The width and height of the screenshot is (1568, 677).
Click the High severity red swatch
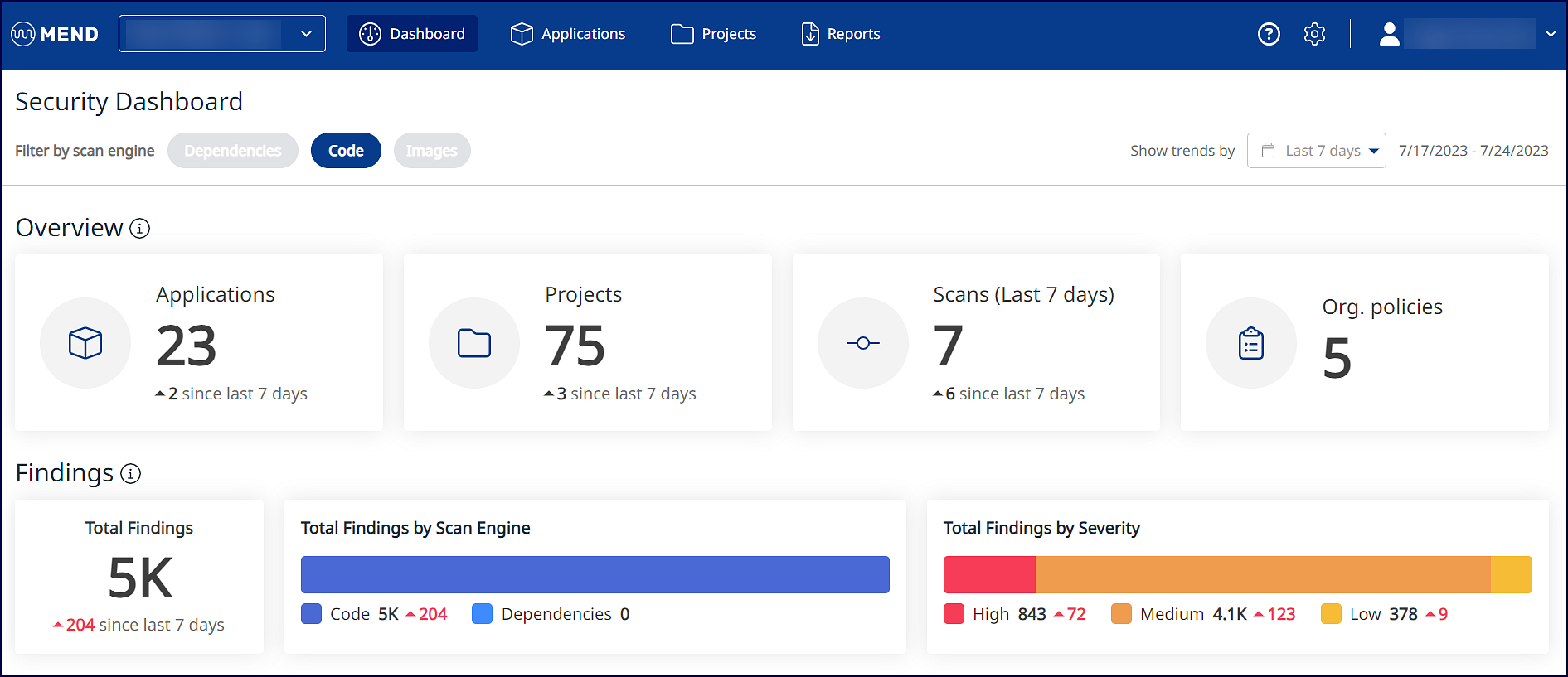coord(954,614)
